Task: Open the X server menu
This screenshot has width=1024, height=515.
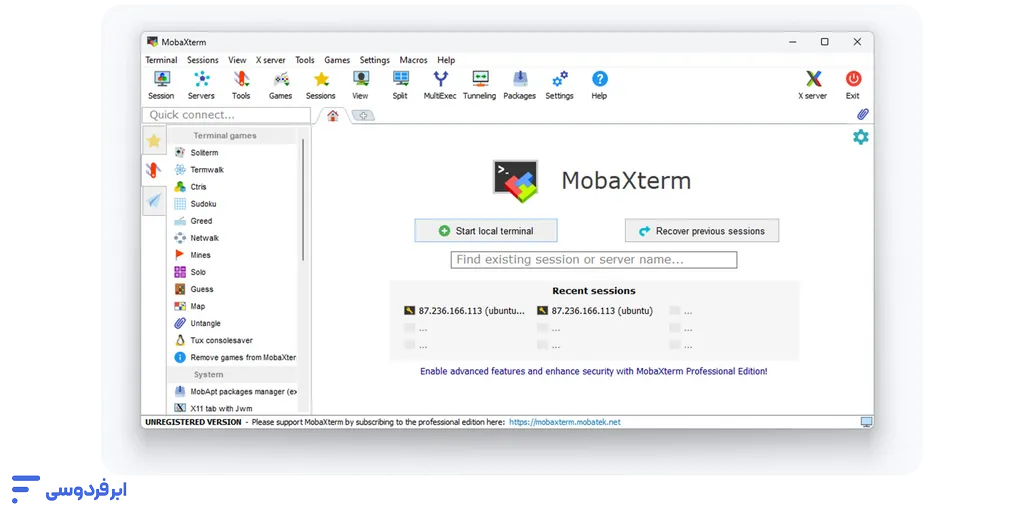Action: coord(270,60)
